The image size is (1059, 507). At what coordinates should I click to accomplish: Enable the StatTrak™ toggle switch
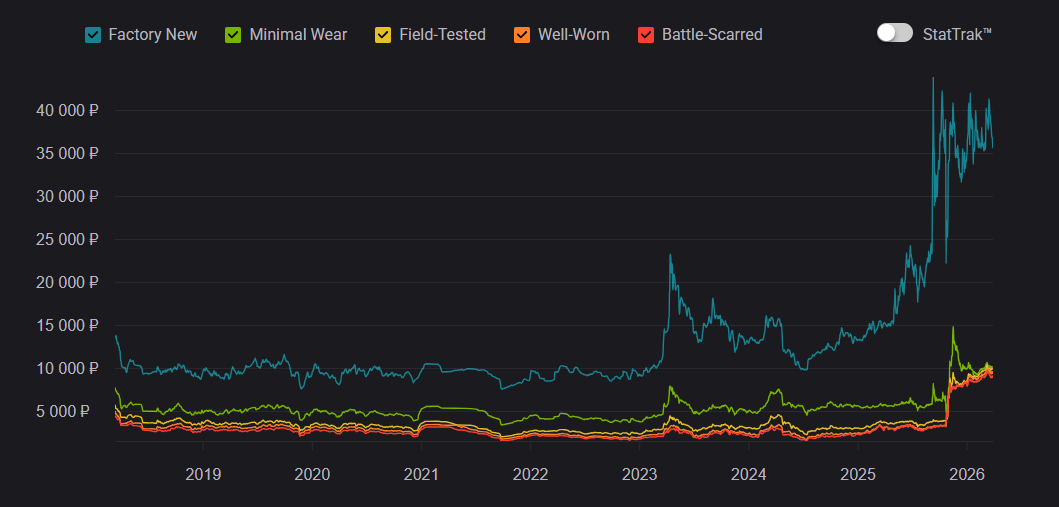(x=894, y=33)
